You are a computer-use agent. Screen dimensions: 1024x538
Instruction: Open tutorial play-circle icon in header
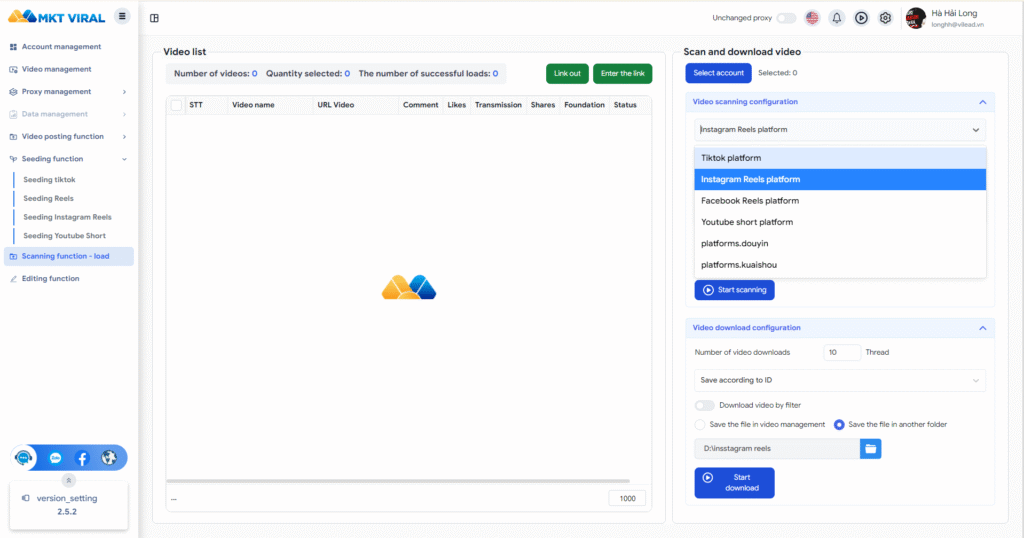coord(861,18)
